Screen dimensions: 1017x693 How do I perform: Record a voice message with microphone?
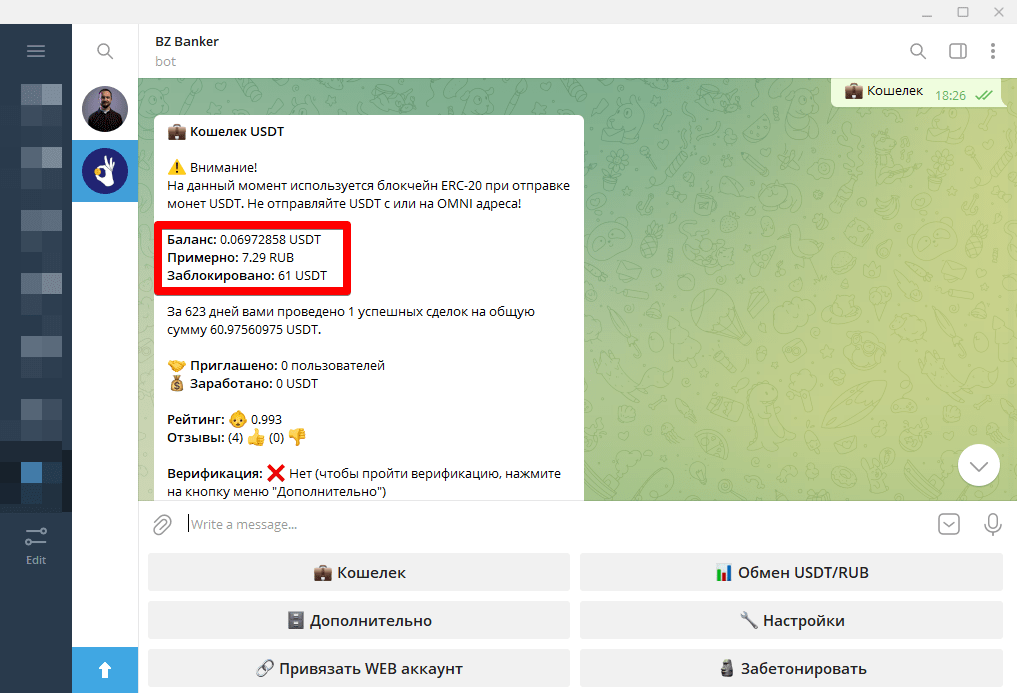click(992, 524)
